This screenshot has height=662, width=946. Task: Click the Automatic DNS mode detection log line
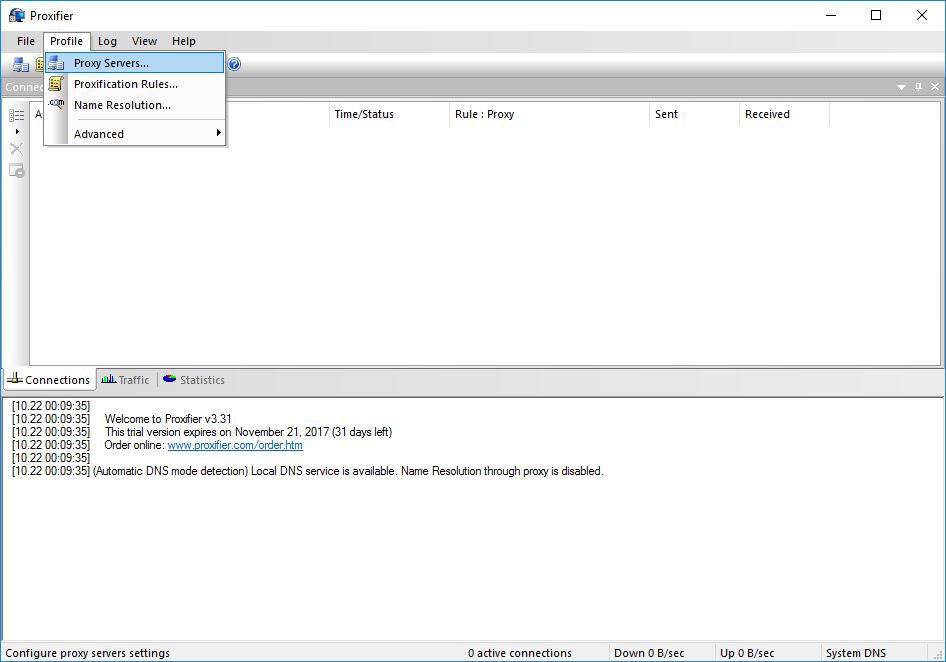click(x=348, y=471)
